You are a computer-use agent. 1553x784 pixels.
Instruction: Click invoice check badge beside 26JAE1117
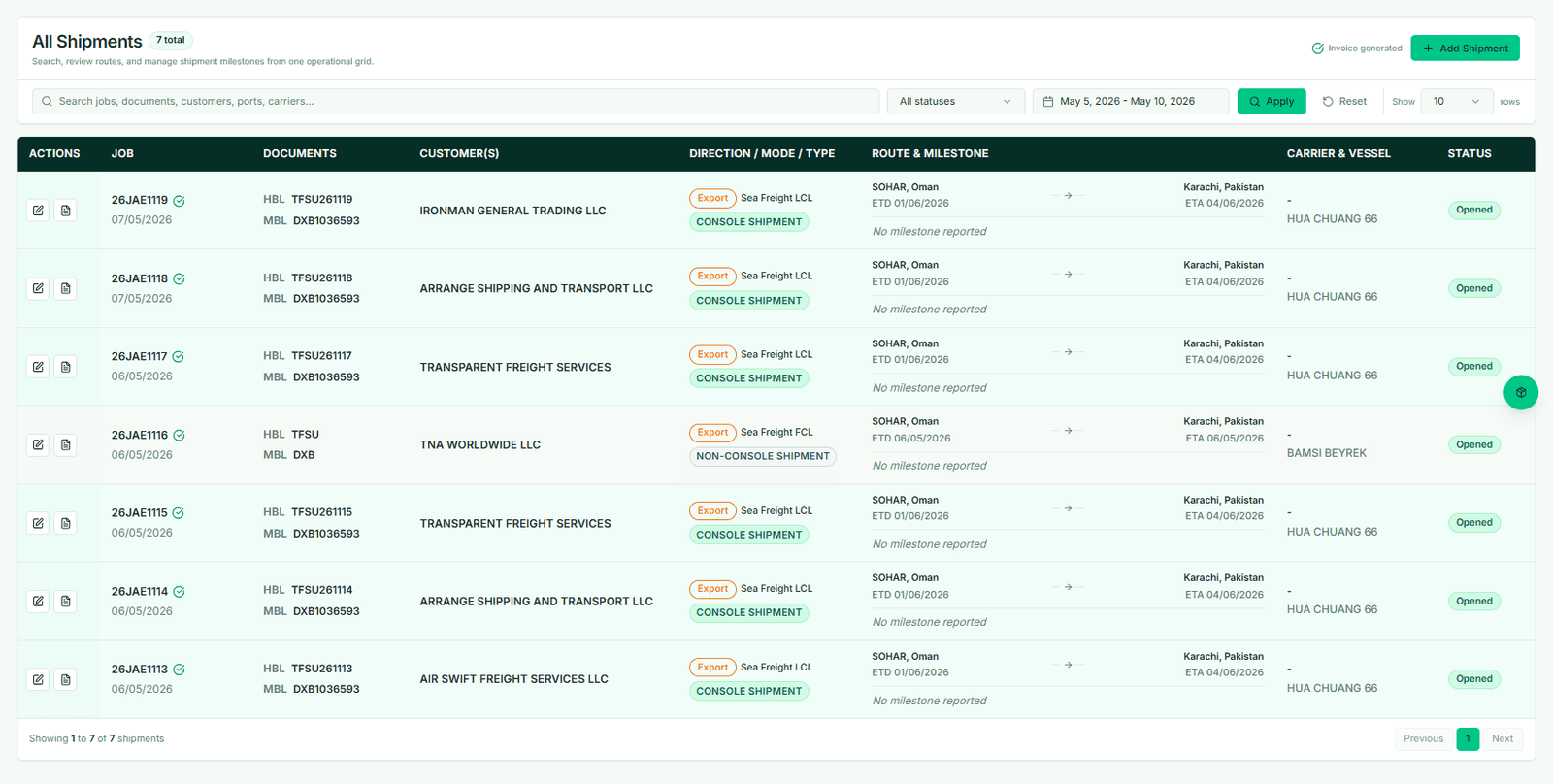[179, 357]
